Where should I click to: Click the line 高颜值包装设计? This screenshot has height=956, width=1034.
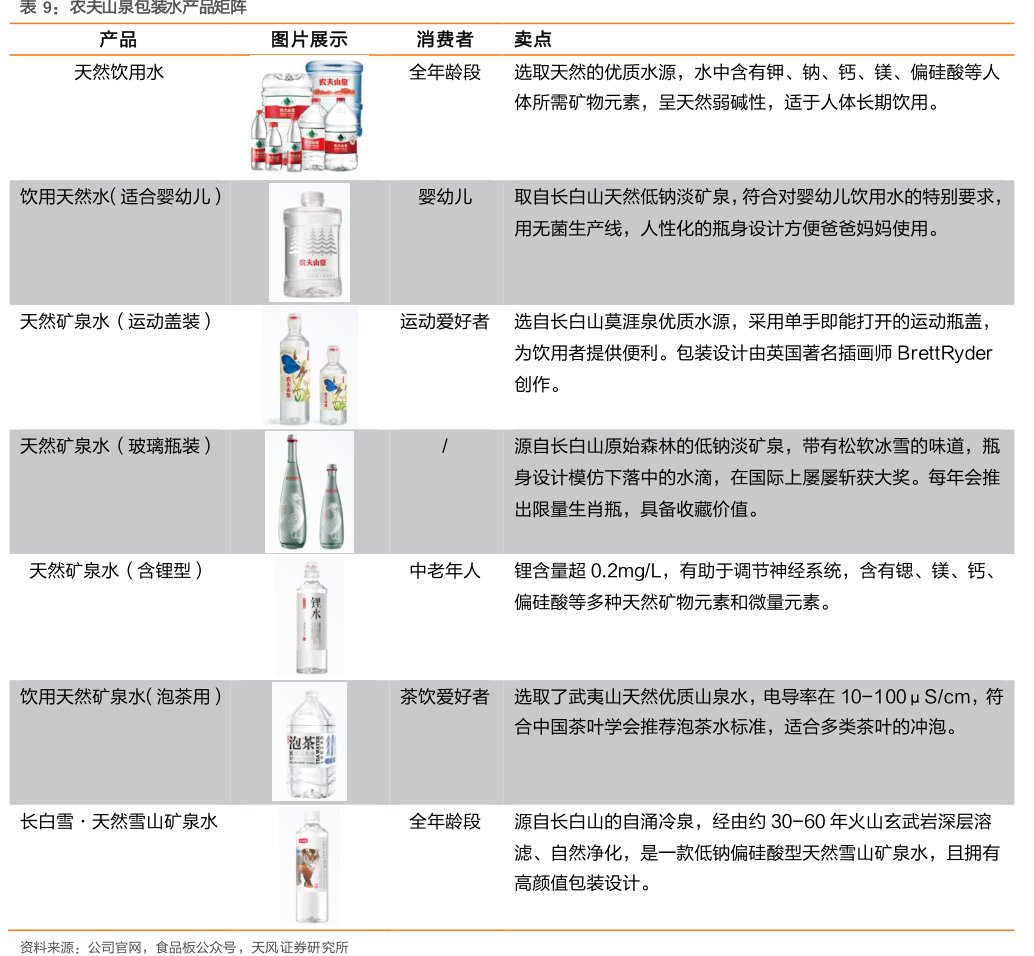click(x=582, y=883)
